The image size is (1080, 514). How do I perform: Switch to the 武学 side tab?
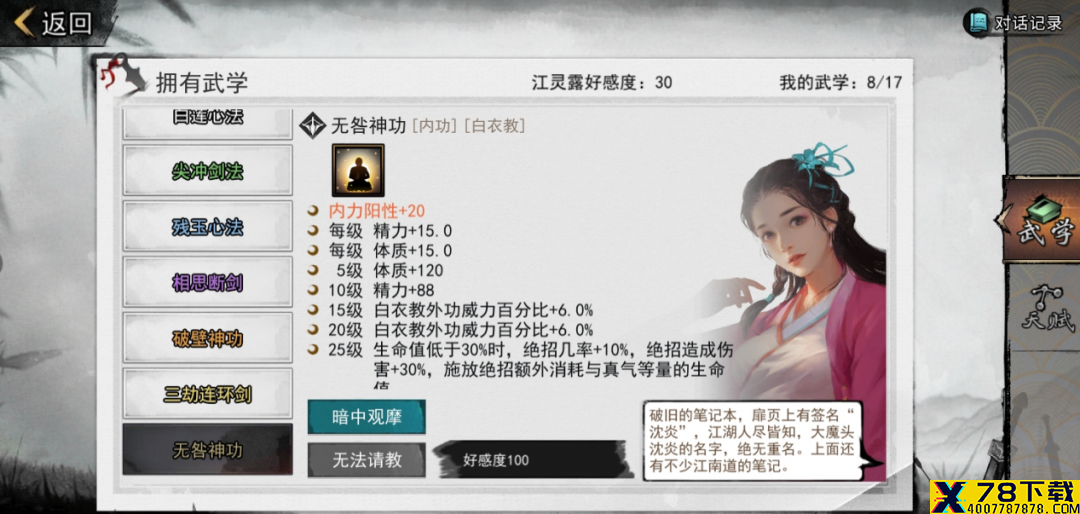(1042, 220)
